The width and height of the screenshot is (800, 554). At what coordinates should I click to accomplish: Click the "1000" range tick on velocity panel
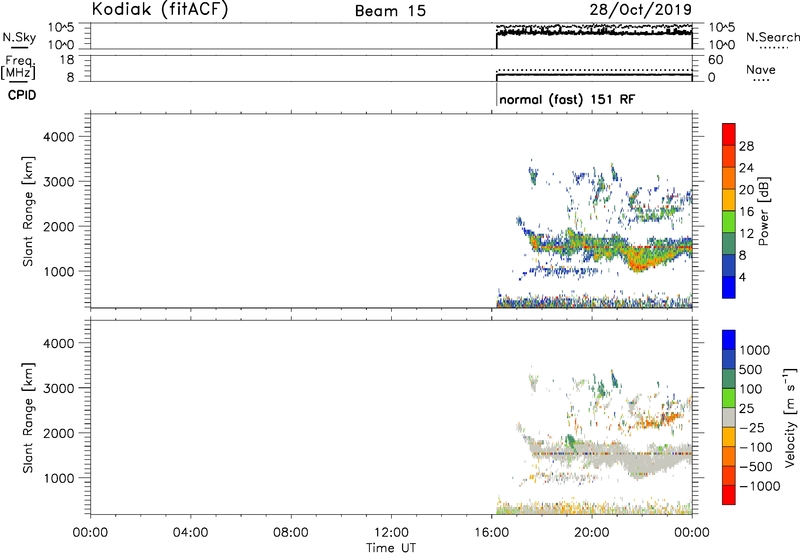click(x=59, y=478)
